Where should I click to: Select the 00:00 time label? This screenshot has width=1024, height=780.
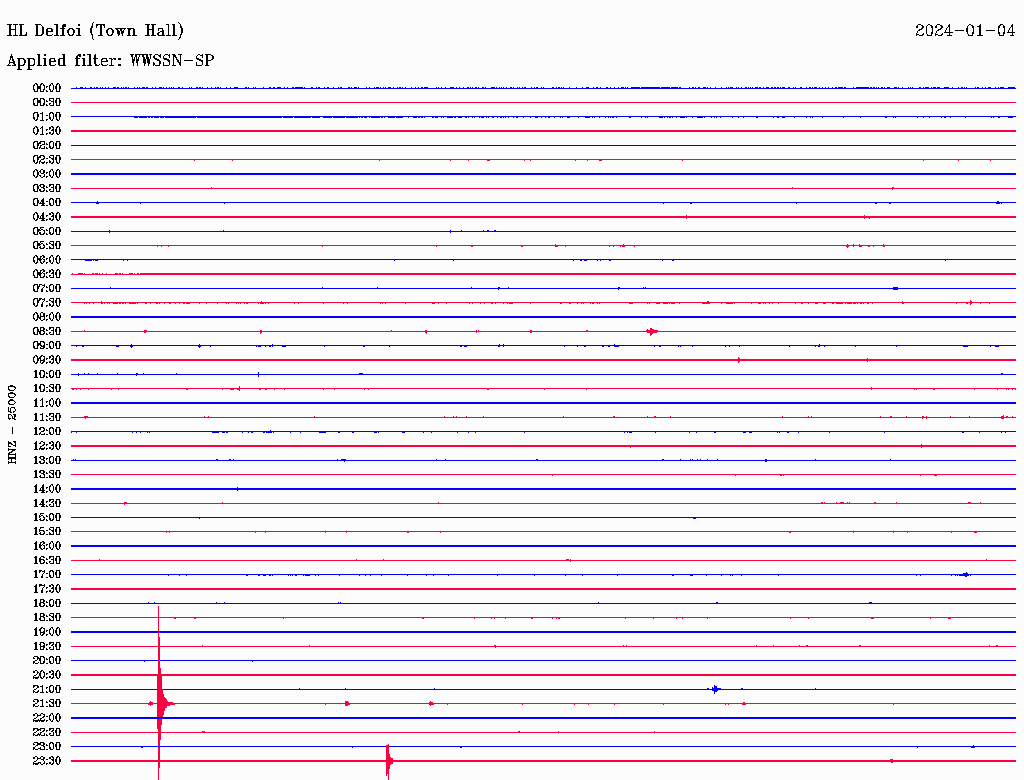47,88
